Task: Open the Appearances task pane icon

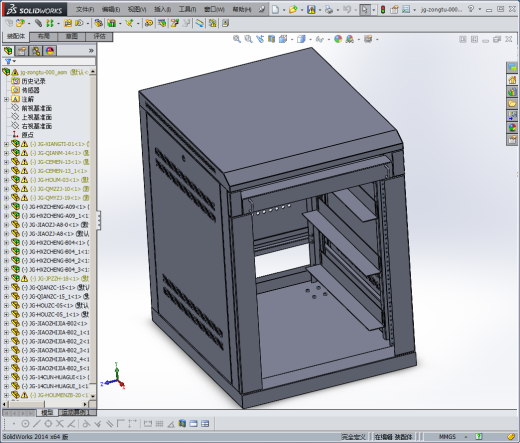Action: [512, 127]
